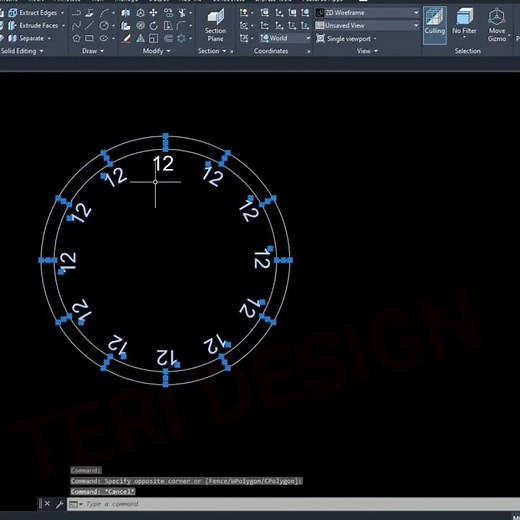Open the Ellipse tool flyout arrow
This screenshot has height=520, width=520.
(x=113, y=38)
